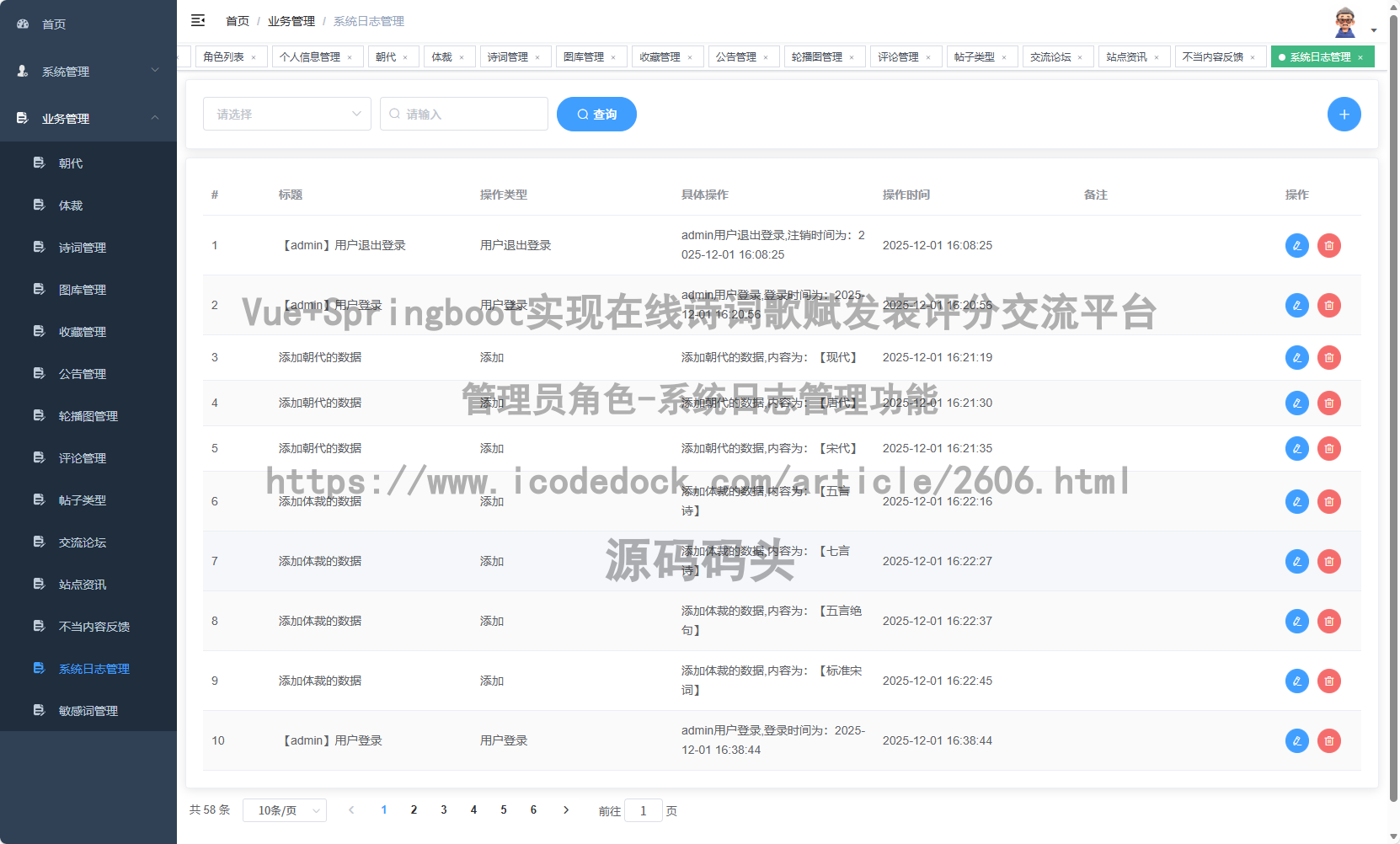The image size is (1400, 844).
Task: Switch to the 诗词管理 tab
Action: pos(510,56)
